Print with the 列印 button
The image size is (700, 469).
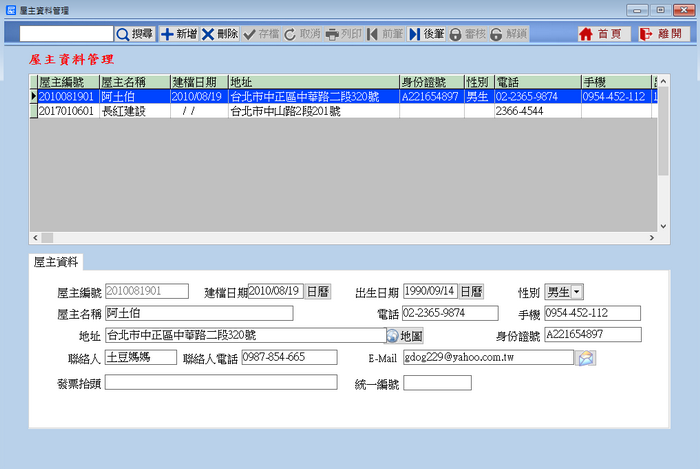pyautogui.click(x=343, y=34)
